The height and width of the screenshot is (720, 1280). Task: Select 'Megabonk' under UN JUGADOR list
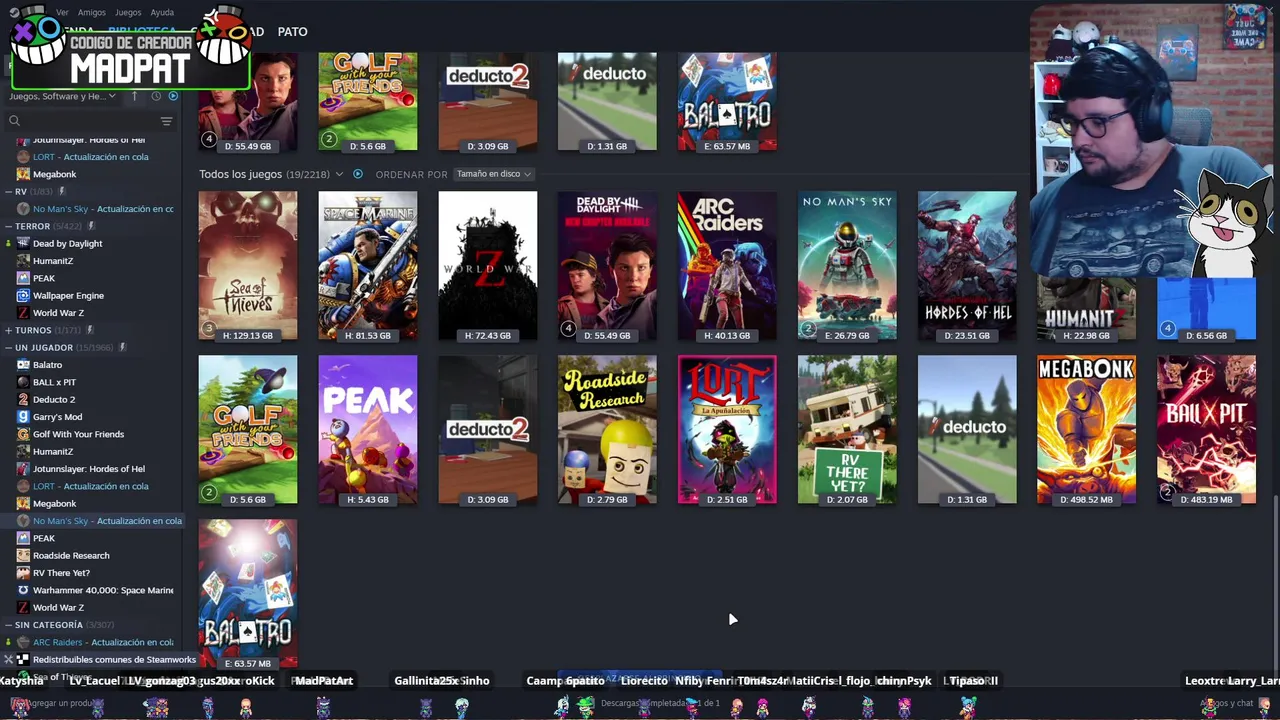click(x=54, y=503)
